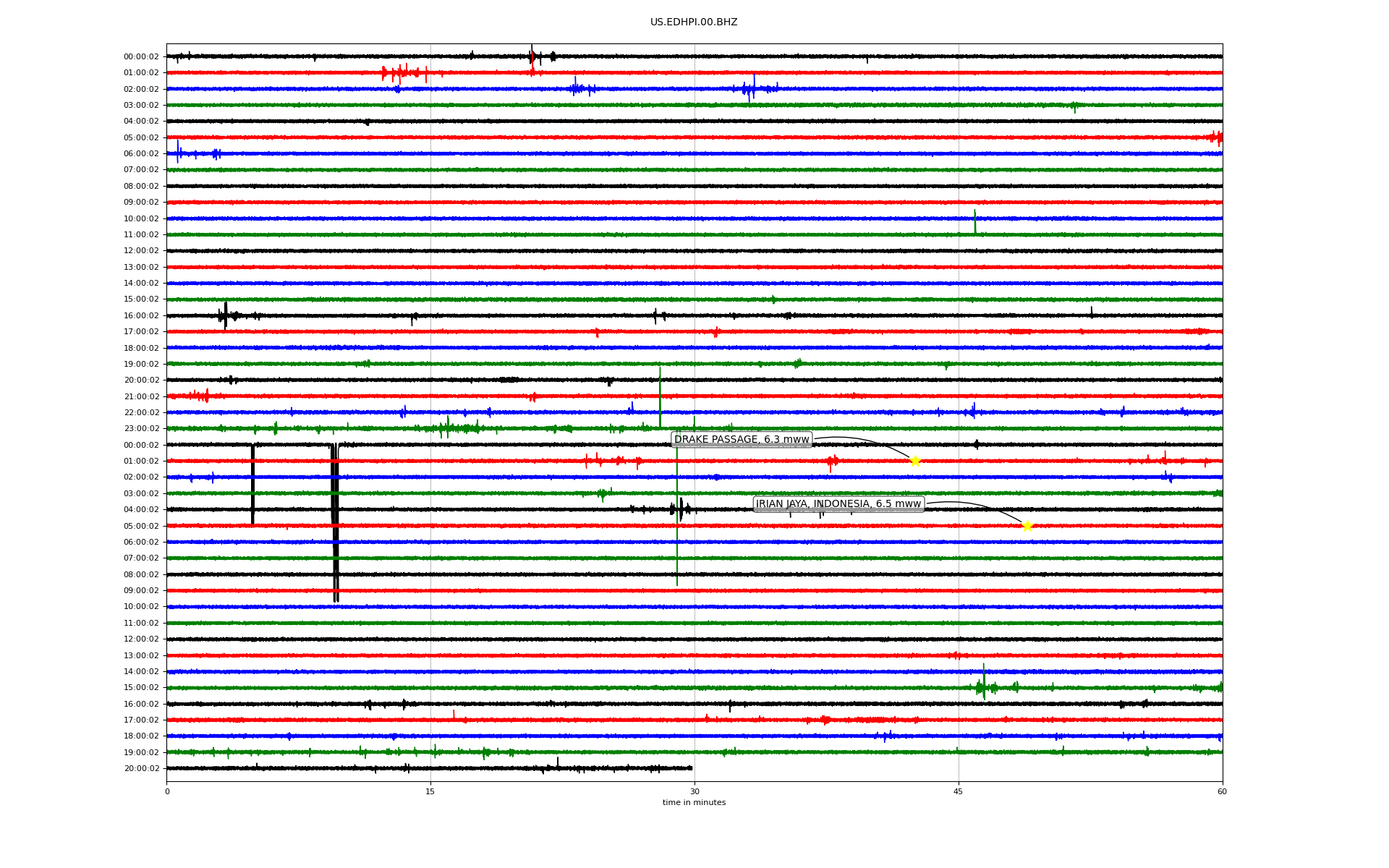Click the US.EDHPI.00.BHZ plot title

pyautogui.click(x=694, y=22)
